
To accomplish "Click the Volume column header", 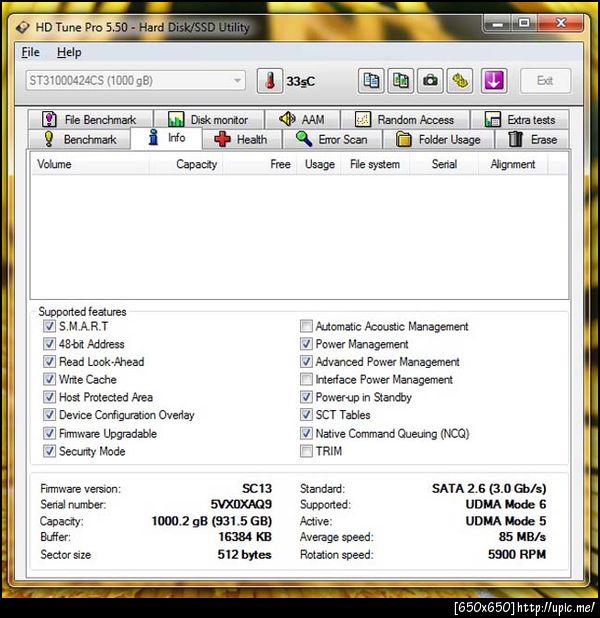I will click(x=90, y=164).
